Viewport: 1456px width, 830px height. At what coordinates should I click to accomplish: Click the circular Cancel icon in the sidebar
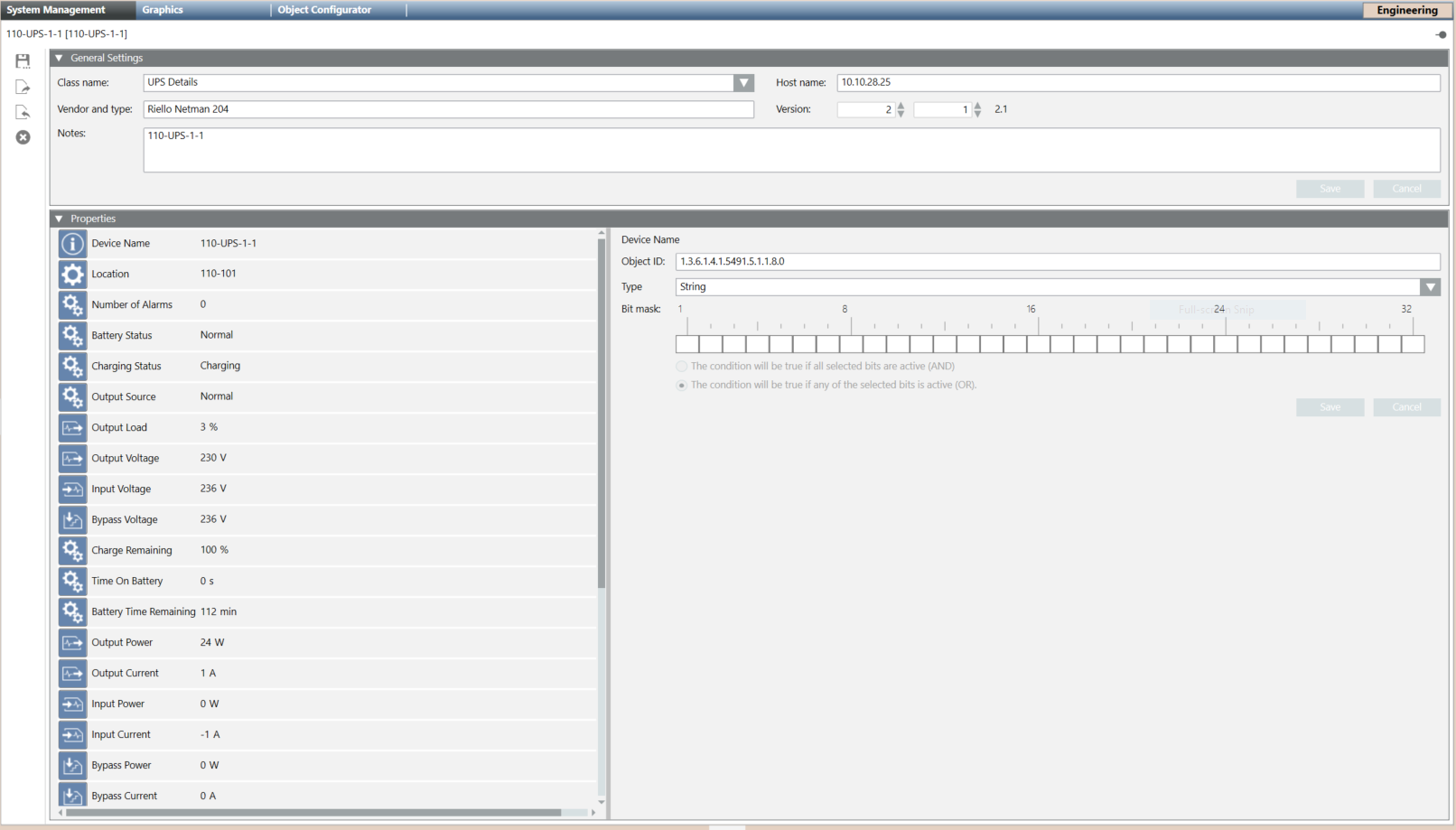23,137
